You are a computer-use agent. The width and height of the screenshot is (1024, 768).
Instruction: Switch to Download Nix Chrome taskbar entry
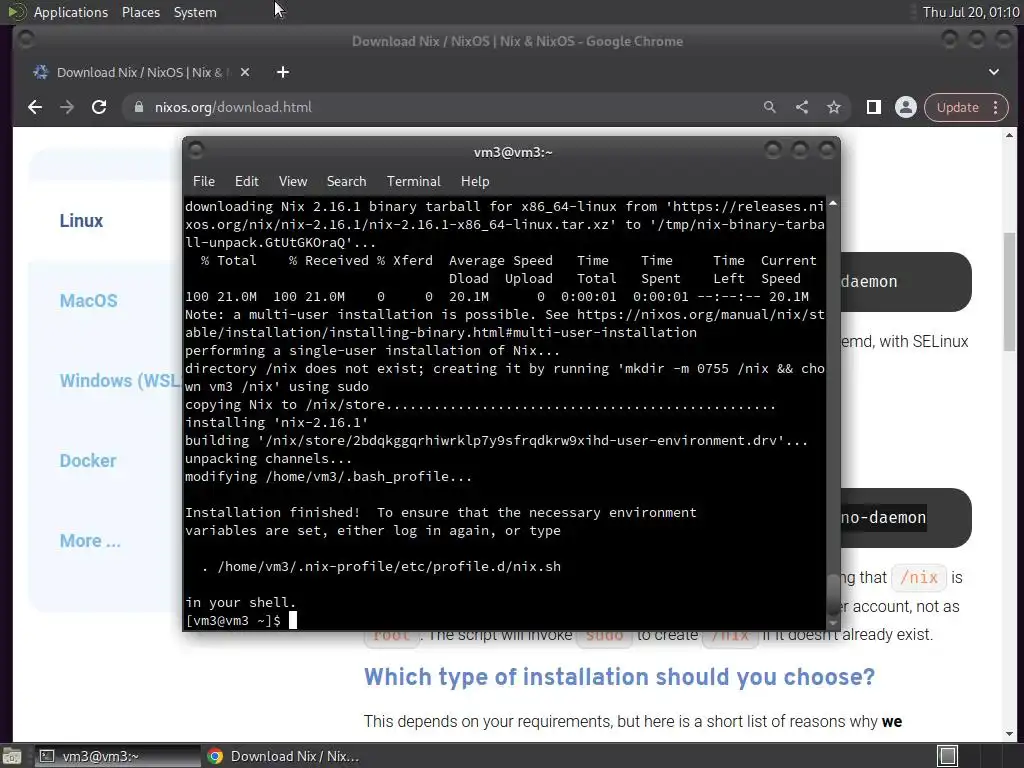click(284, 756)
